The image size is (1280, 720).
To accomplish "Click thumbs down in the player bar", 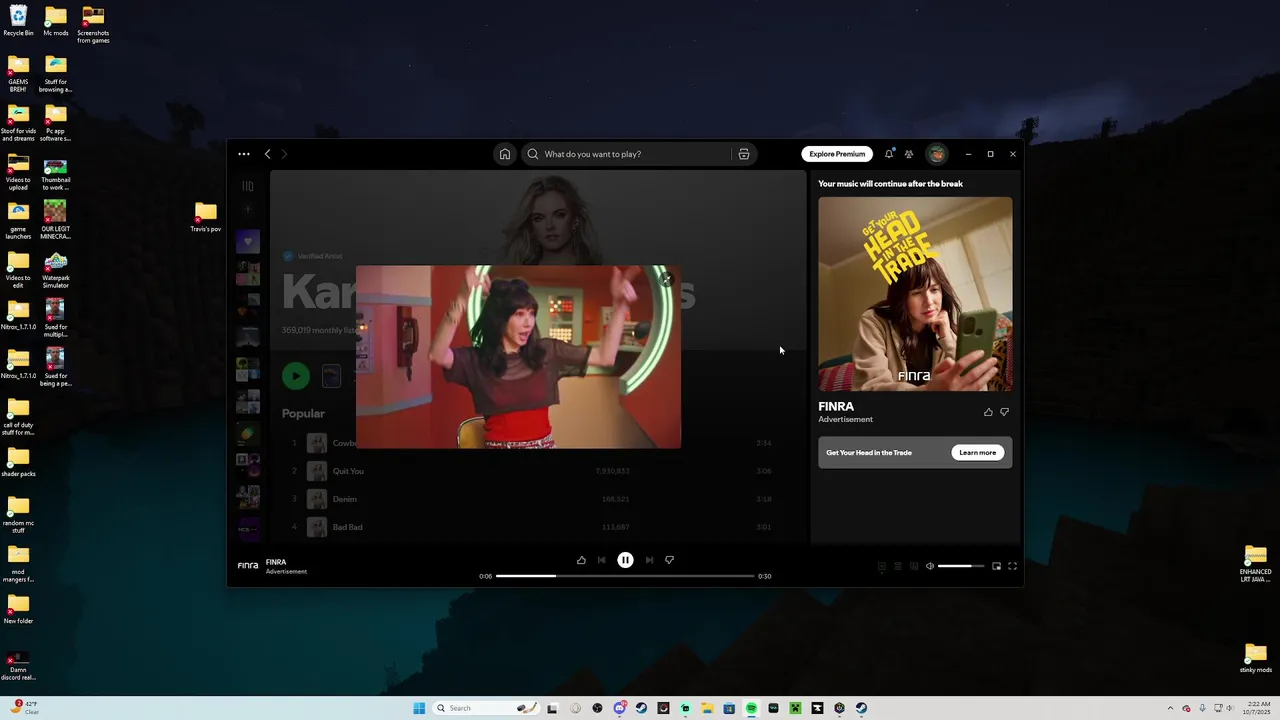I will click(x=669, y=560).
